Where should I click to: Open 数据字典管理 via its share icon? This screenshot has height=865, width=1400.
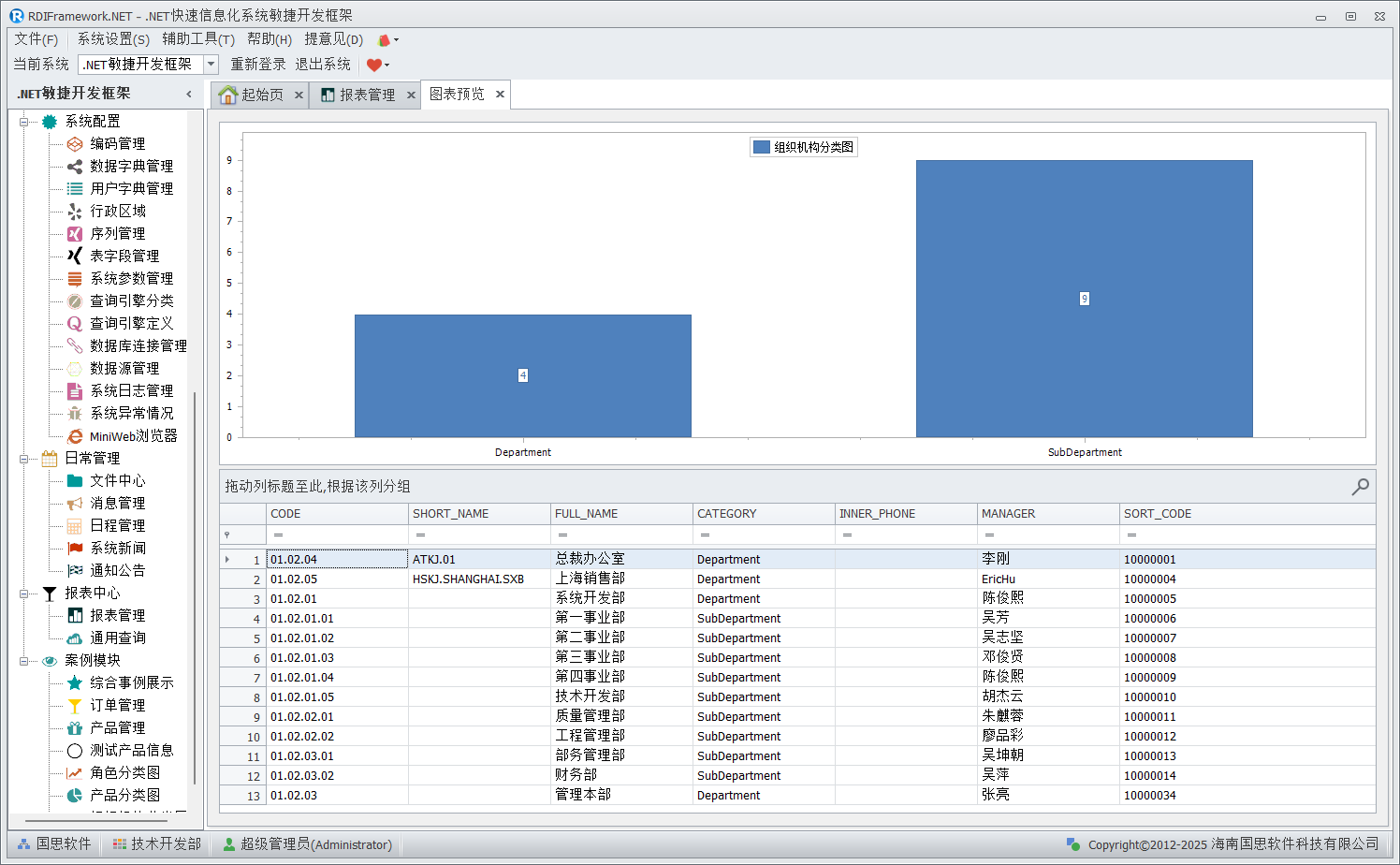[75, 167]
